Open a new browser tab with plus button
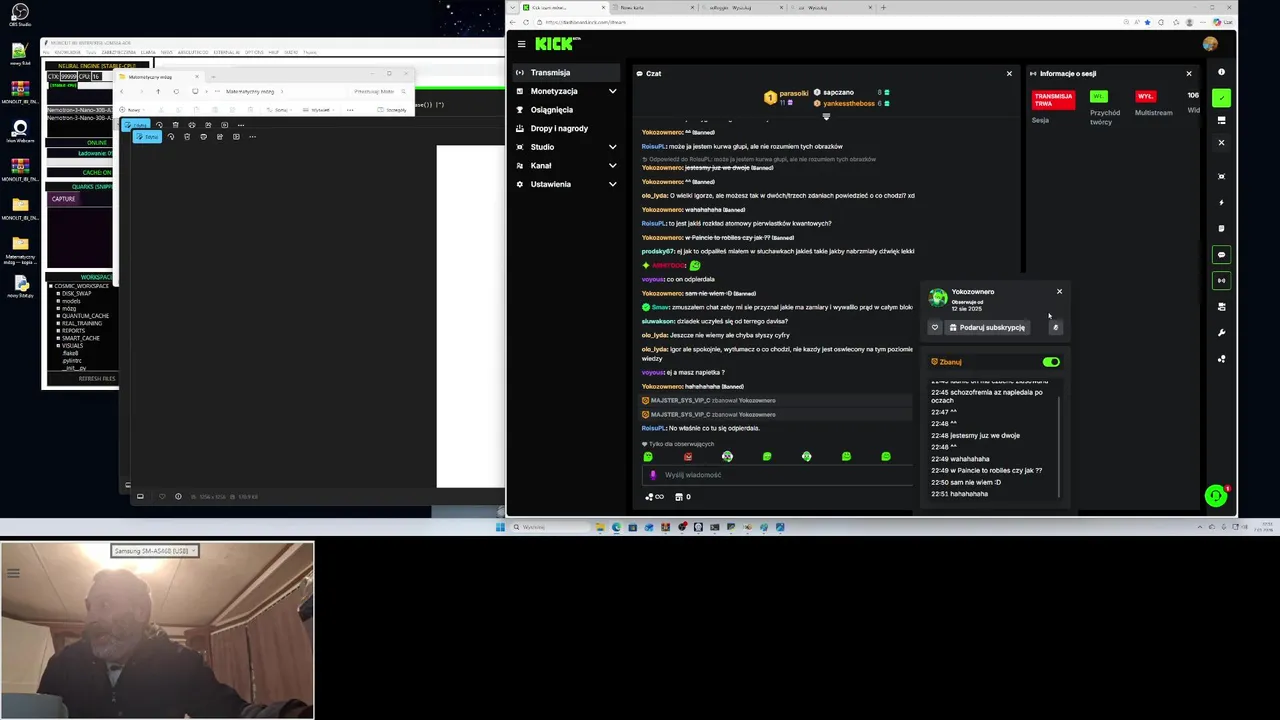This screenshot has width=1280, height=720. (x=883, y=7)
